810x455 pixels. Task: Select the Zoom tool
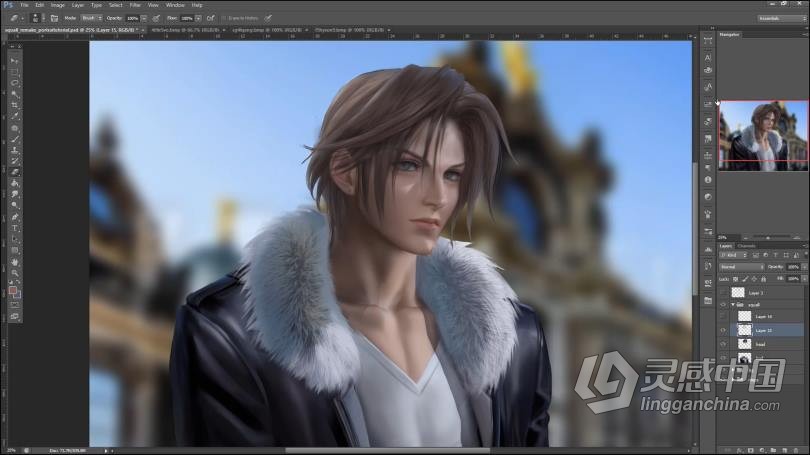click(x=14, y=273)
